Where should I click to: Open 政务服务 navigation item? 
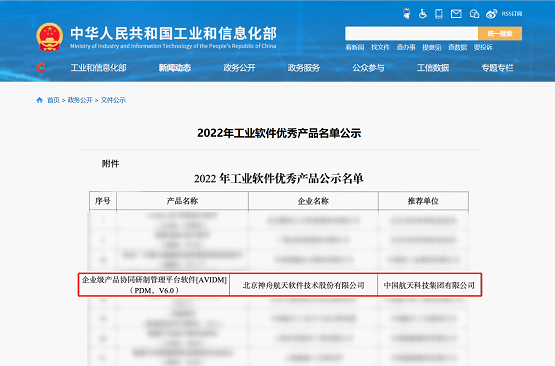click(x=304, y=68)
